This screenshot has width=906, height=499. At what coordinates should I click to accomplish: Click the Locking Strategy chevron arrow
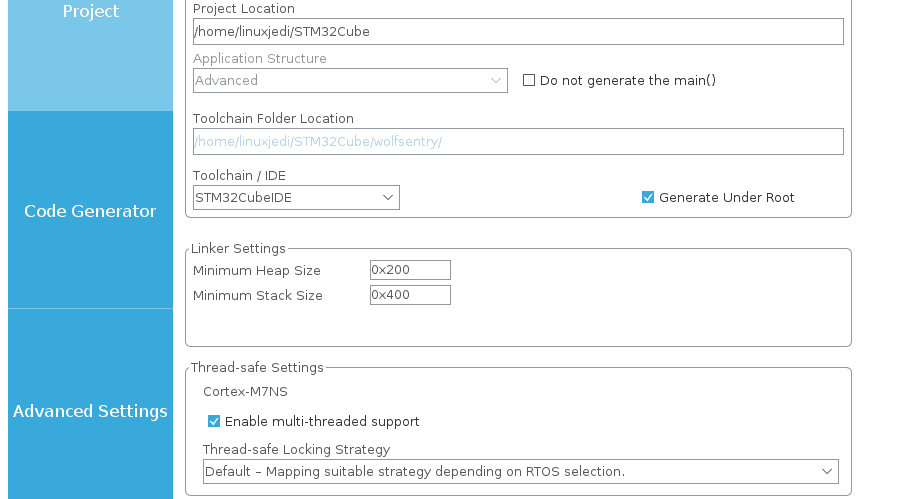tap(827, 471)
